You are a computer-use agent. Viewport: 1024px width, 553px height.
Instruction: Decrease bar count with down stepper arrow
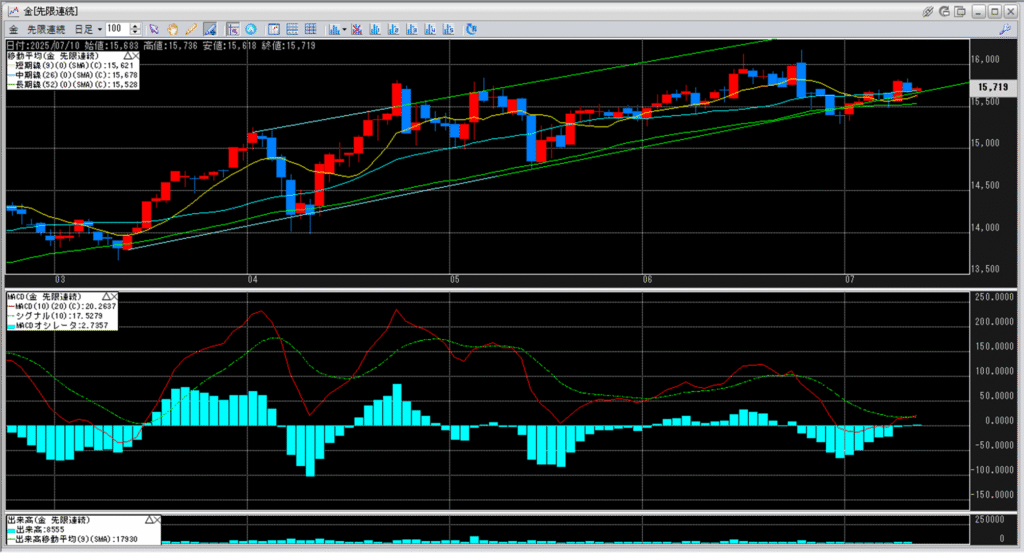click(135, 32)
